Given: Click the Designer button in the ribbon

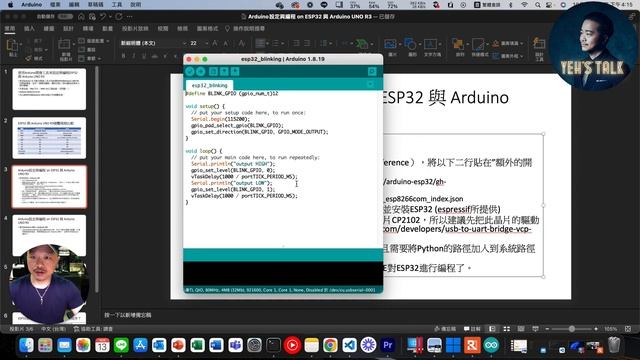Looking at the screenshot, I should coord(539,48).
